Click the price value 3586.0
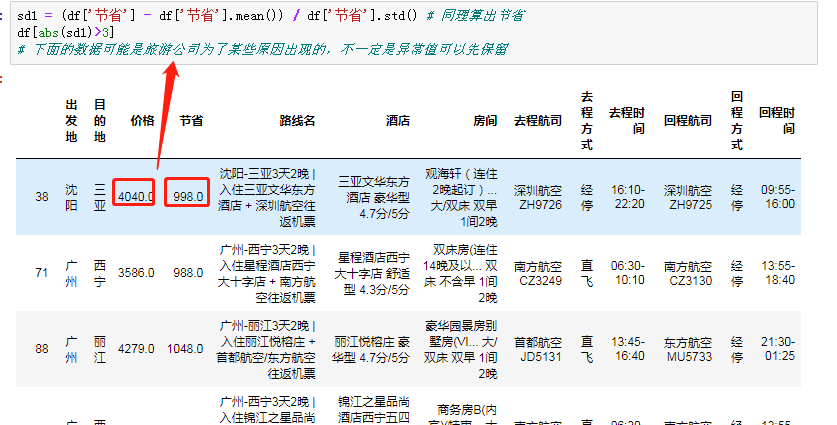This screenshot has height=425, width=837. tap(136, 273)
